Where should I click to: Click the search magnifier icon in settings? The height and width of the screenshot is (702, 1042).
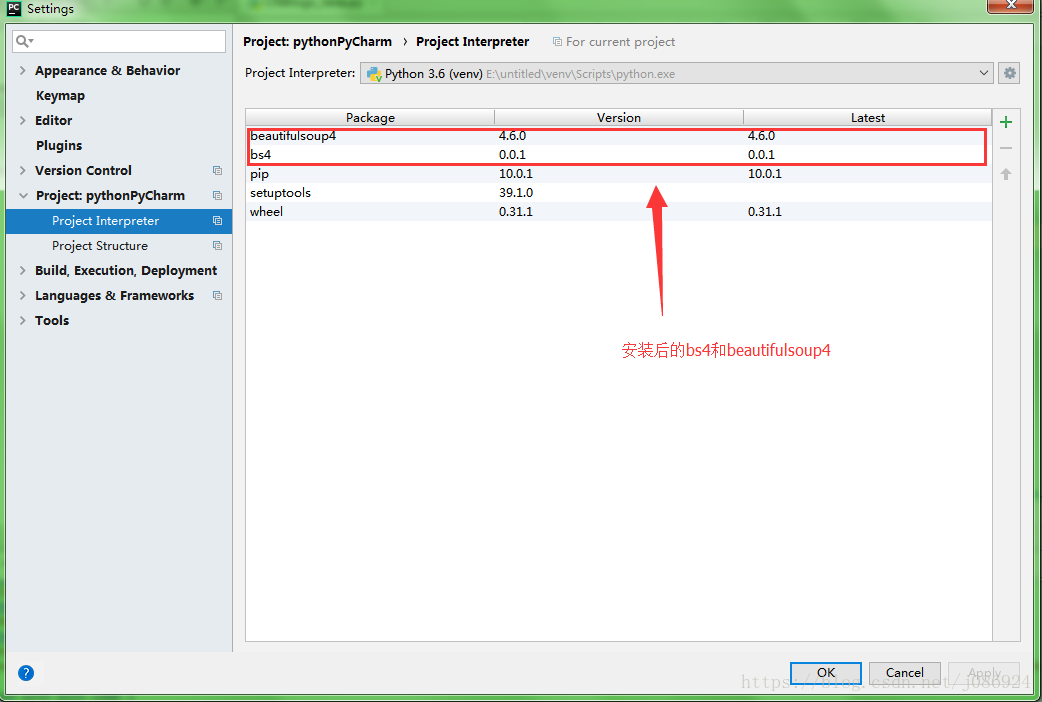(23, 41)
